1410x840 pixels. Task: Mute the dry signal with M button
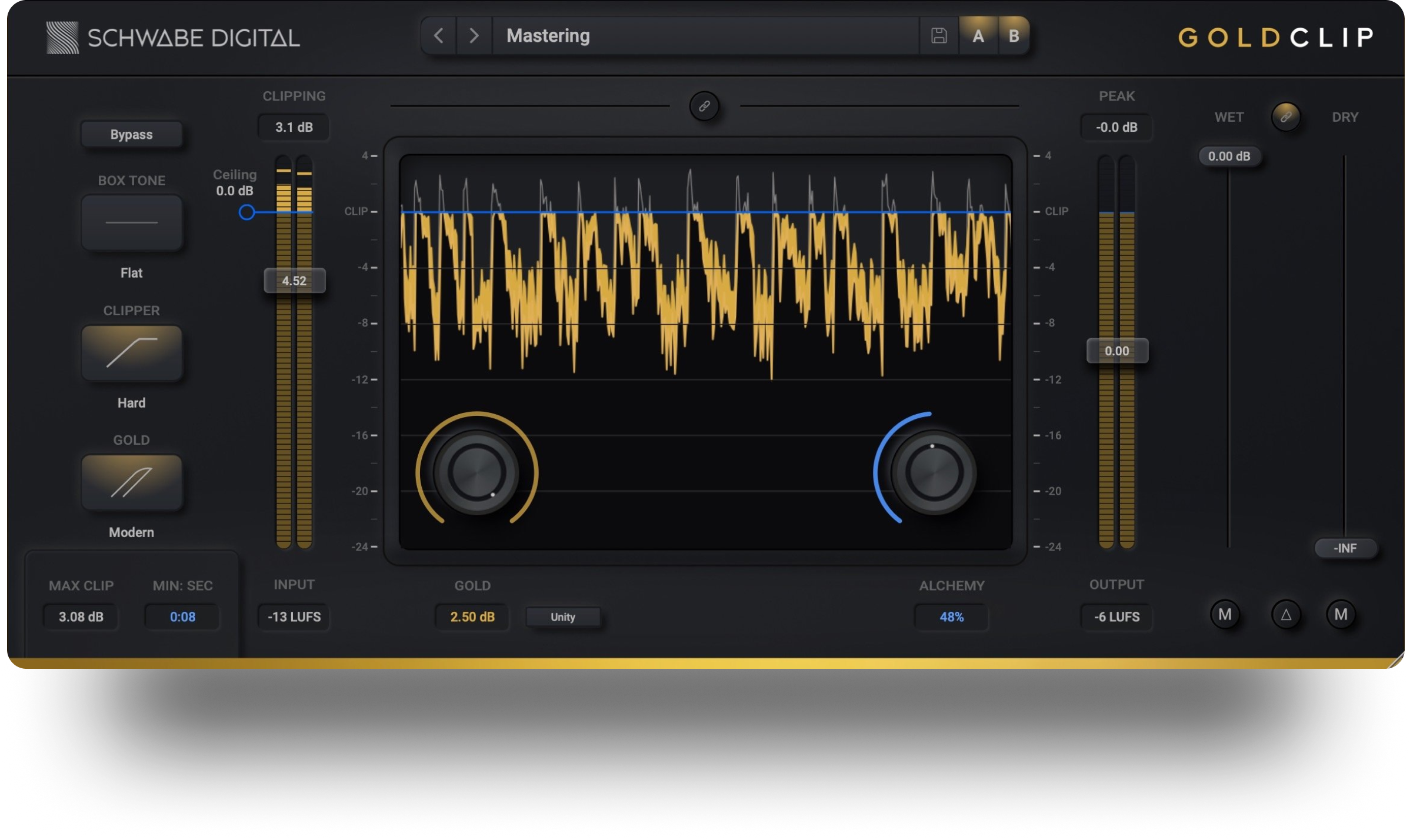1341,615
